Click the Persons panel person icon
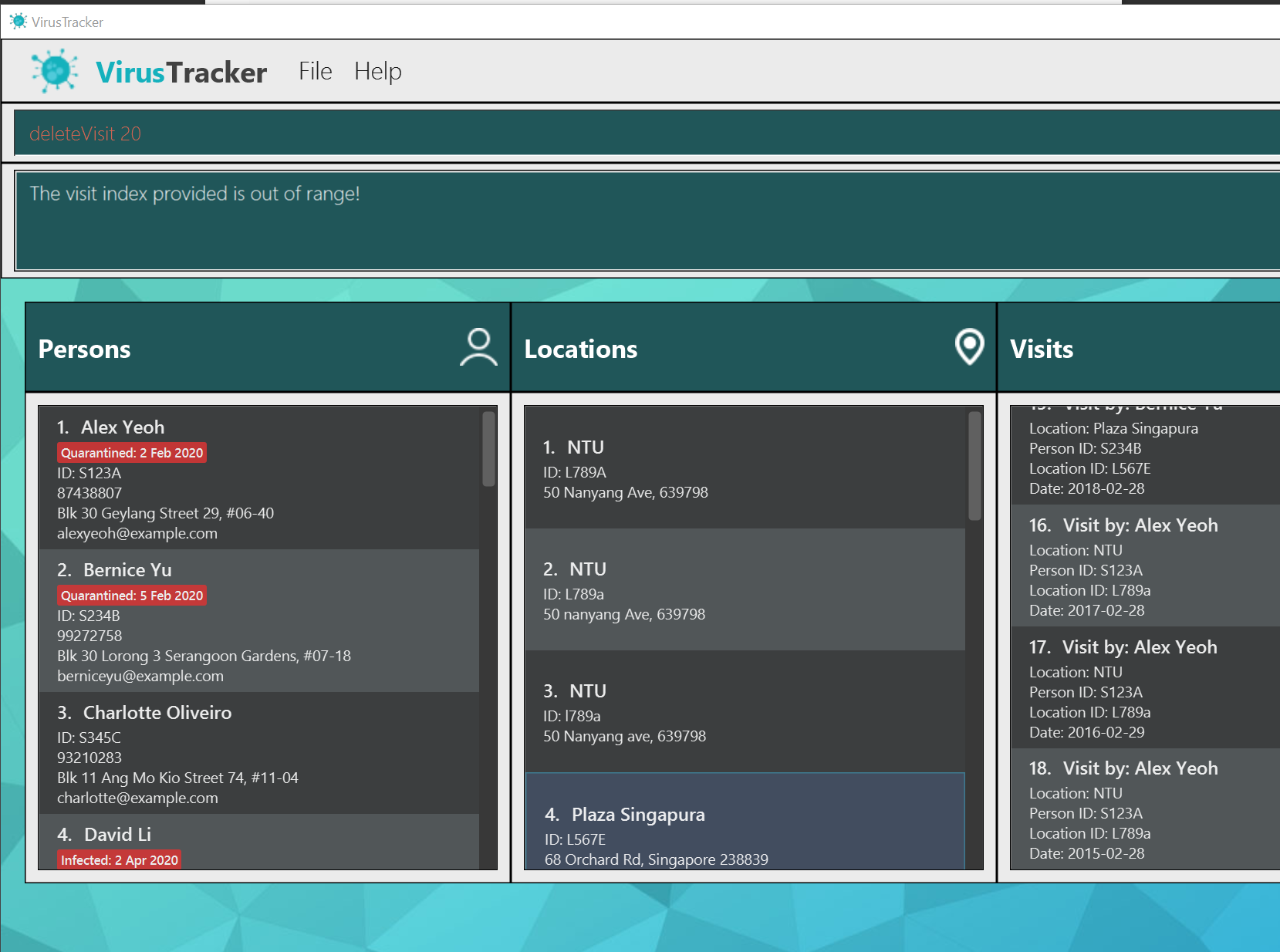The image size is (1280, 952). click(478, 347)
